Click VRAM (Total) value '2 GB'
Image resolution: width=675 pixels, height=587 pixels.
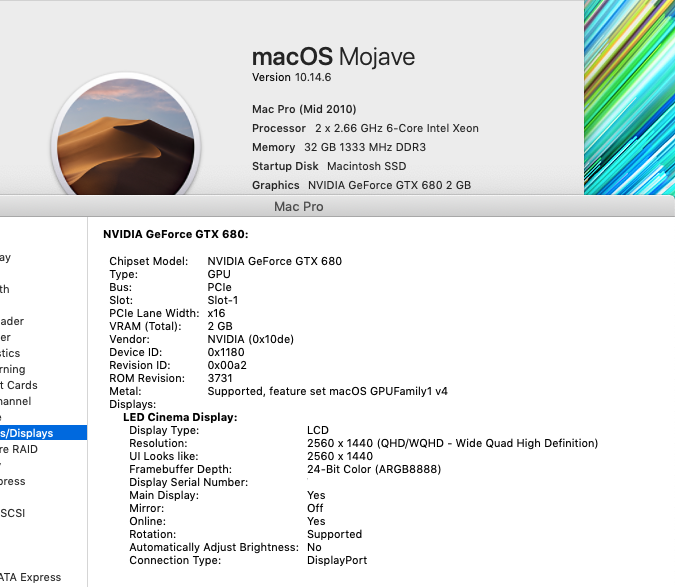(220, 326)
